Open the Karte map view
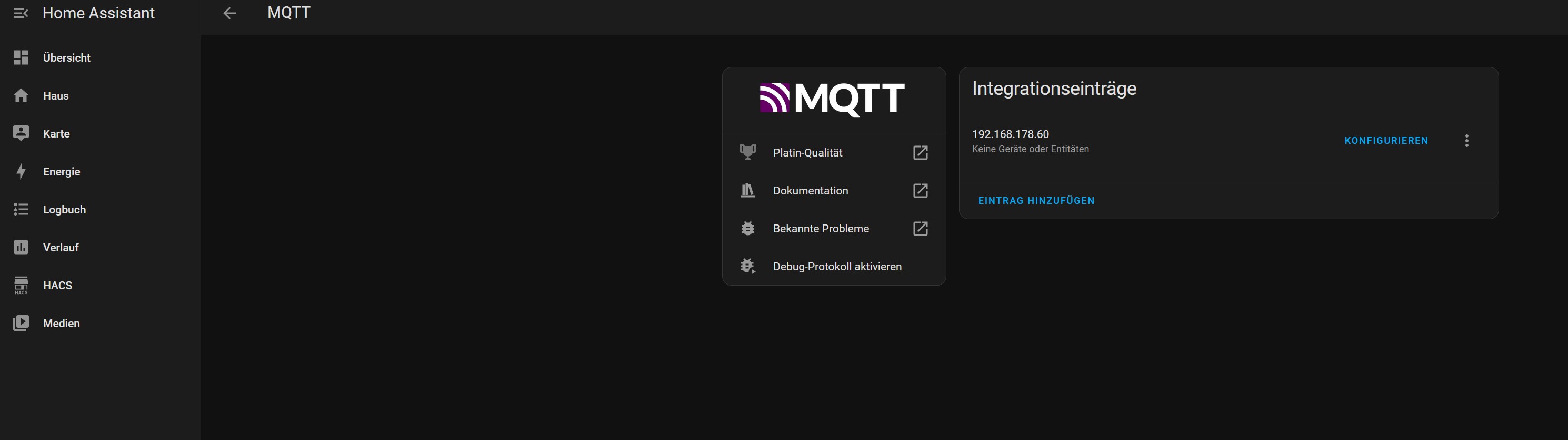This screenshot has width=1568, height=440. [x=57, y=133]
